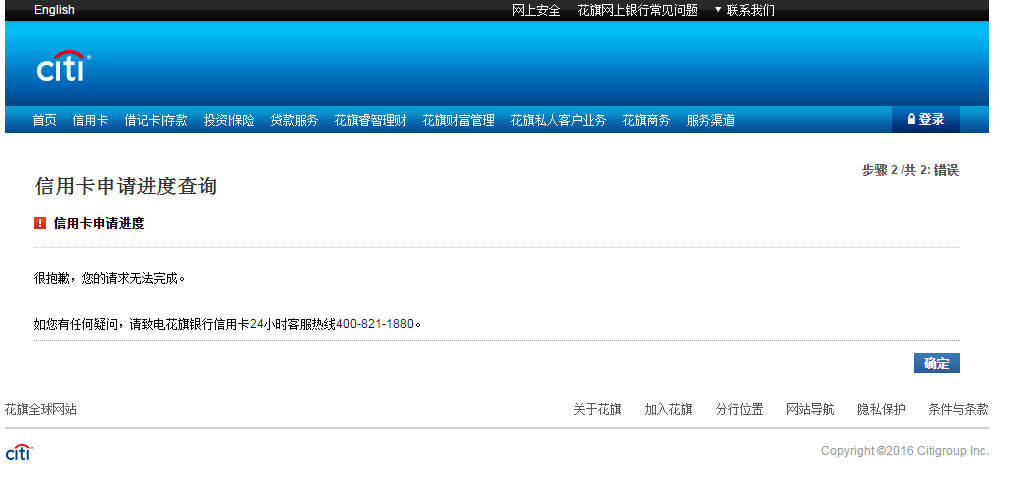The image size is (1025, 496).
Task: Open the 花旗私人客户业务 menu
Action: [558, 120]
